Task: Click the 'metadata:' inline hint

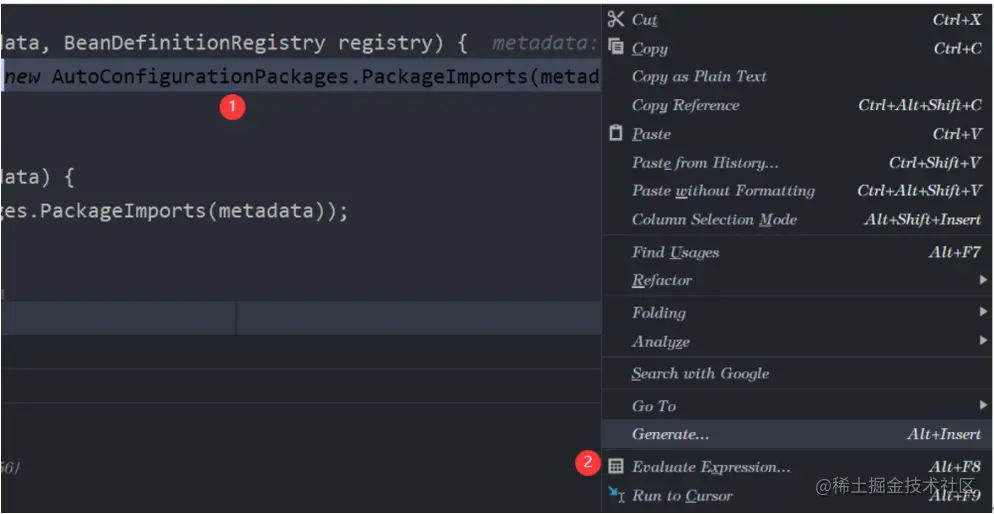Action: [x=545, y=43]
